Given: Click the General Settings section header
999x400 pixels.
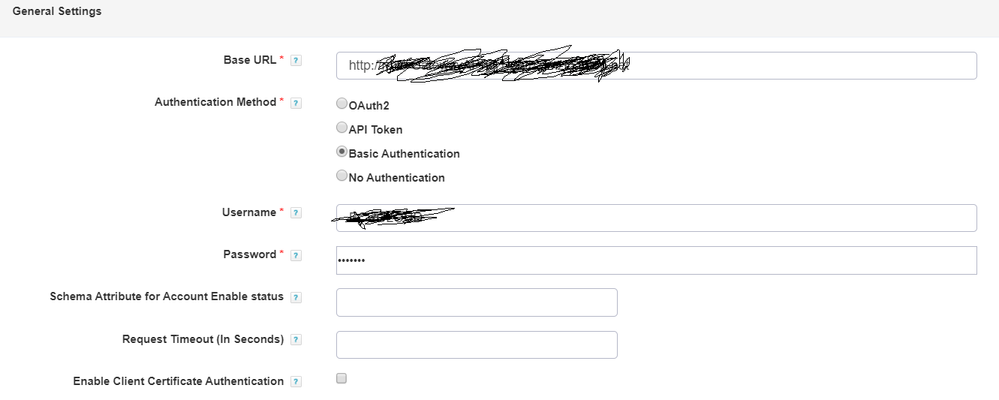Looking at the screenshot, I should [x=56, y=12].
